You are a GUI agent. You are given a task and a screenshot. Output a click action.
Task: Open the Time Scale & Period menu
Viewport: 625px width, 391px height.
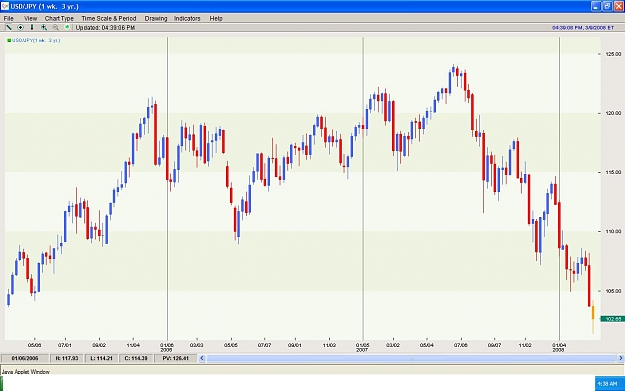coord(109,18)
